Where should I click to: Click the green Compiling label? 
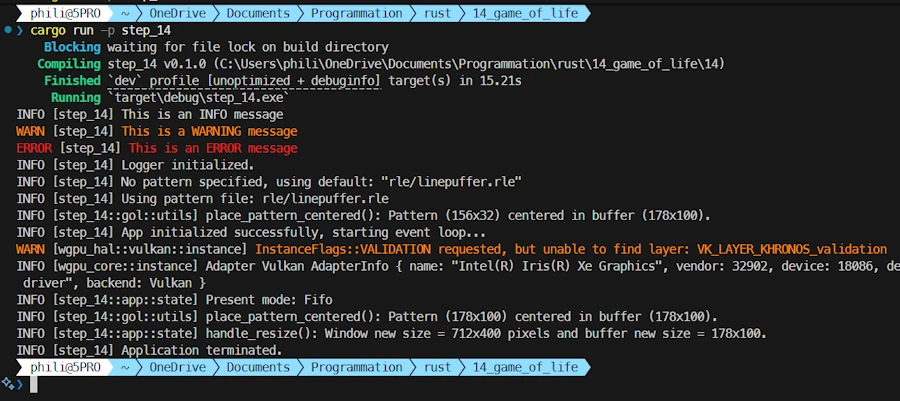pos(69,64)
